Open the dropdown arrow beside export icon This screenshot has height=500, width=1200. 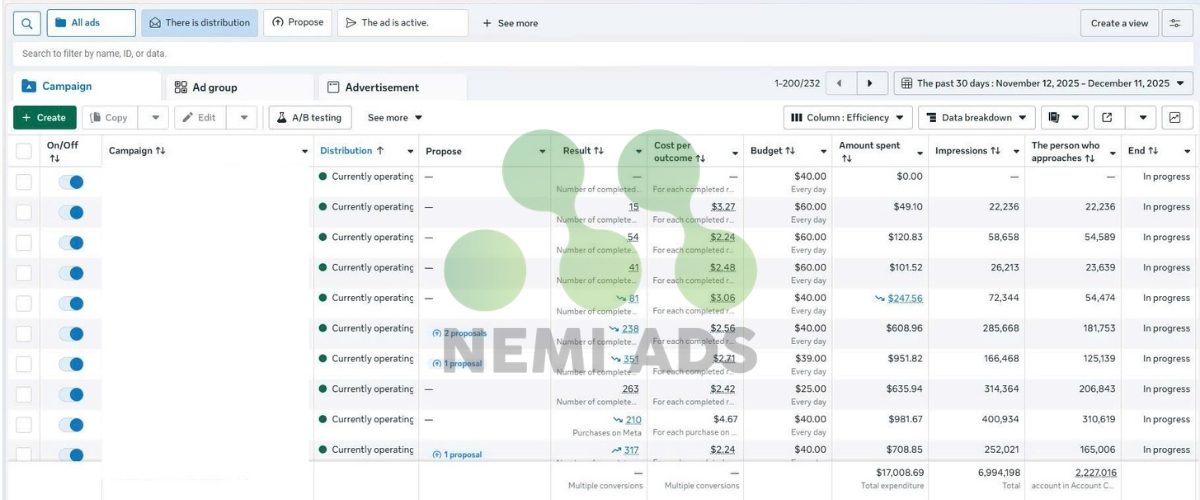[x=1143, y=118]
